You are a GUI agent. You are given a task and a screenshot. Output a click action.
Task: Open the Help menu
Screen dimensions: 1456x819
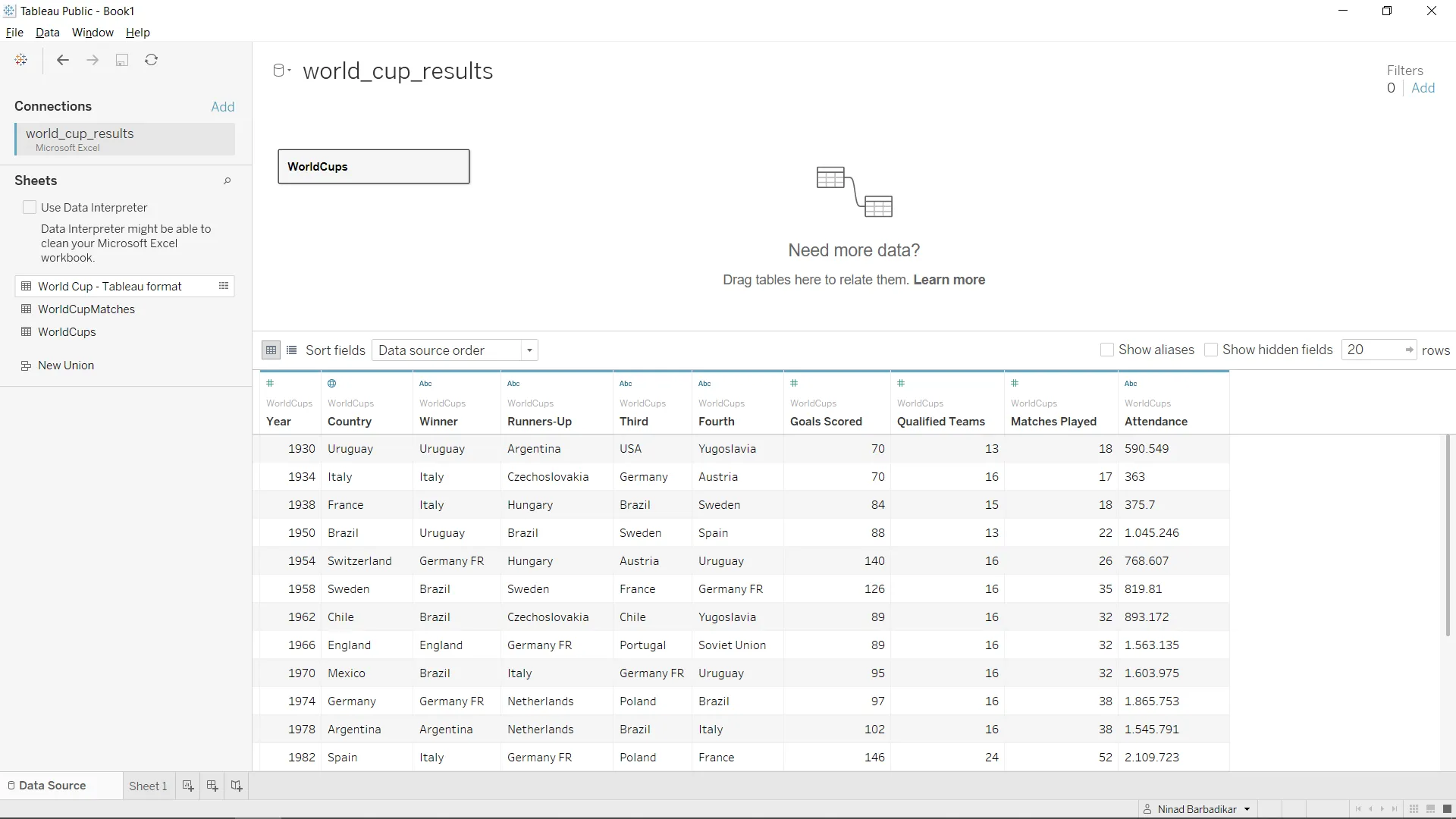point(138,33)
